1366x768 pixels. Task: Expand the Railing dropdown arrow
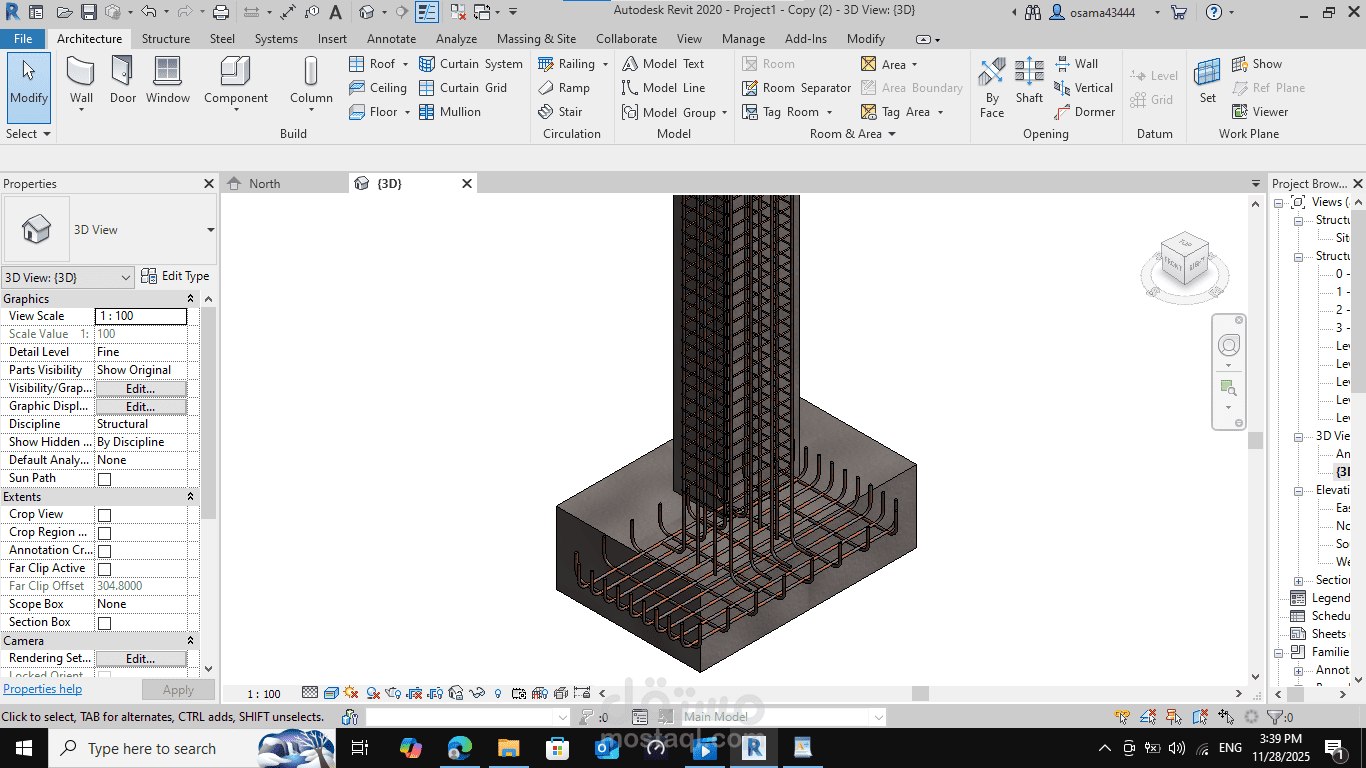click(x=605, y=64)
